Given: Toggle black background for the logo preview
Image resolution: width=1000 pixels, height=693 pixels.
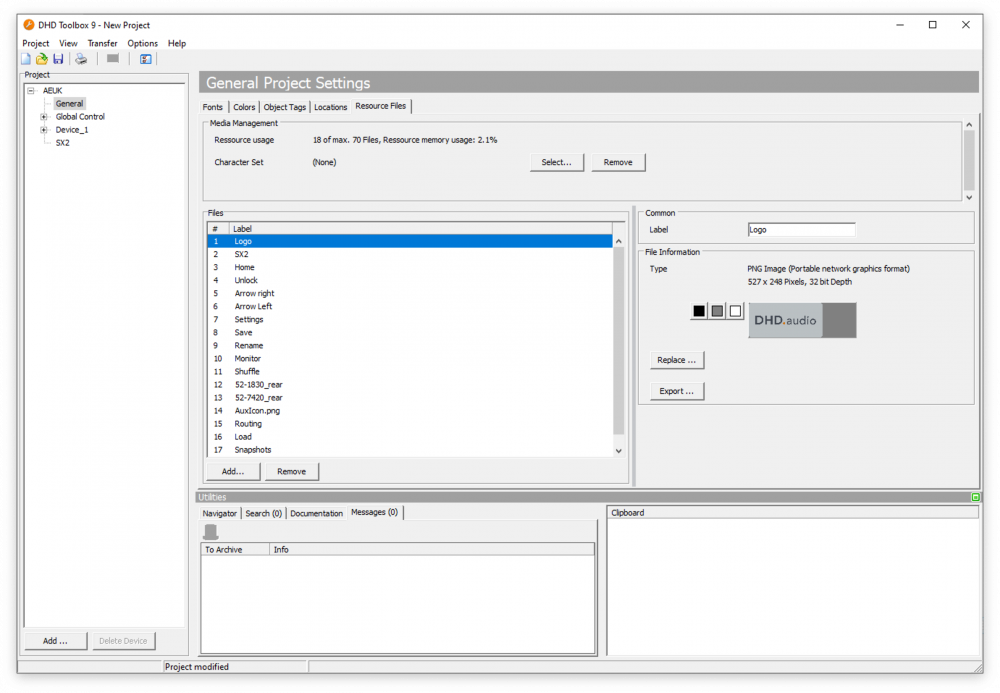Looking at the screenshot, I should 697,311.
